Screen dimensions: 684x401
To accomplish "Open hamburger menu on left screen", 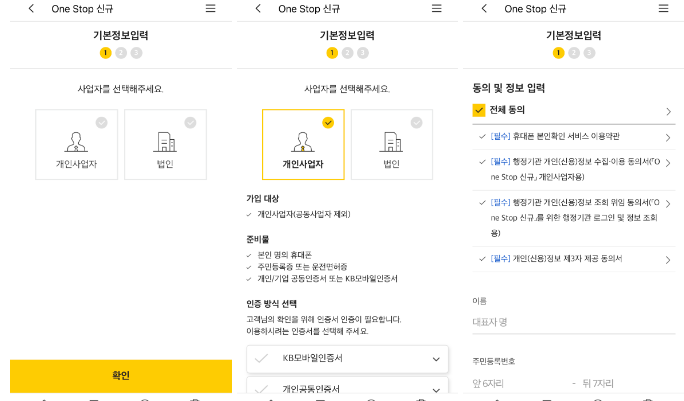I will tap(210, 8).
